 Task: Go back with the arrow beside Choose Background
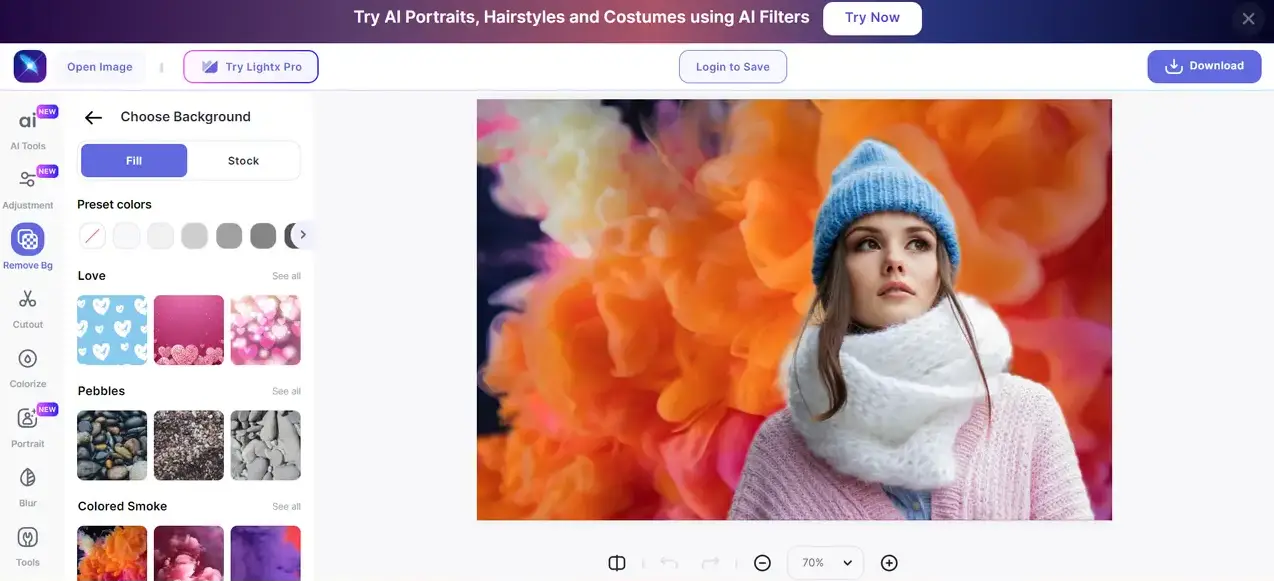click(93, 117)
